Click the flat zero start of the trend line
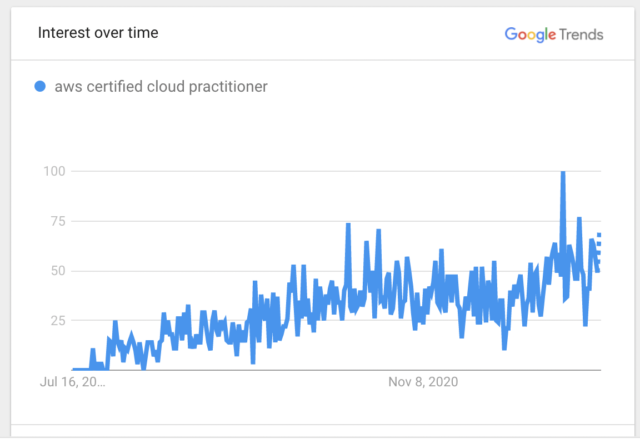This screenshot has height=443, width=640. (80, 370)
